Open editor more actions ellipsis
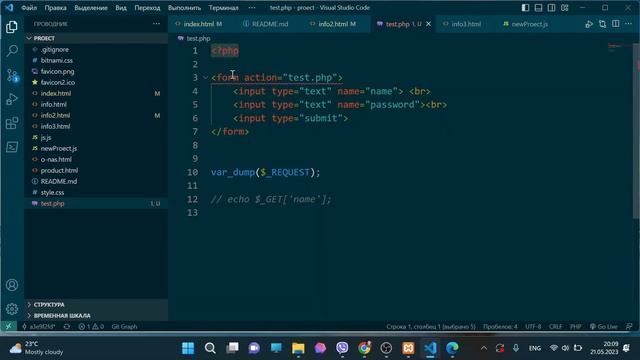This screenshot has height=360, width=640. coord(629,24)
